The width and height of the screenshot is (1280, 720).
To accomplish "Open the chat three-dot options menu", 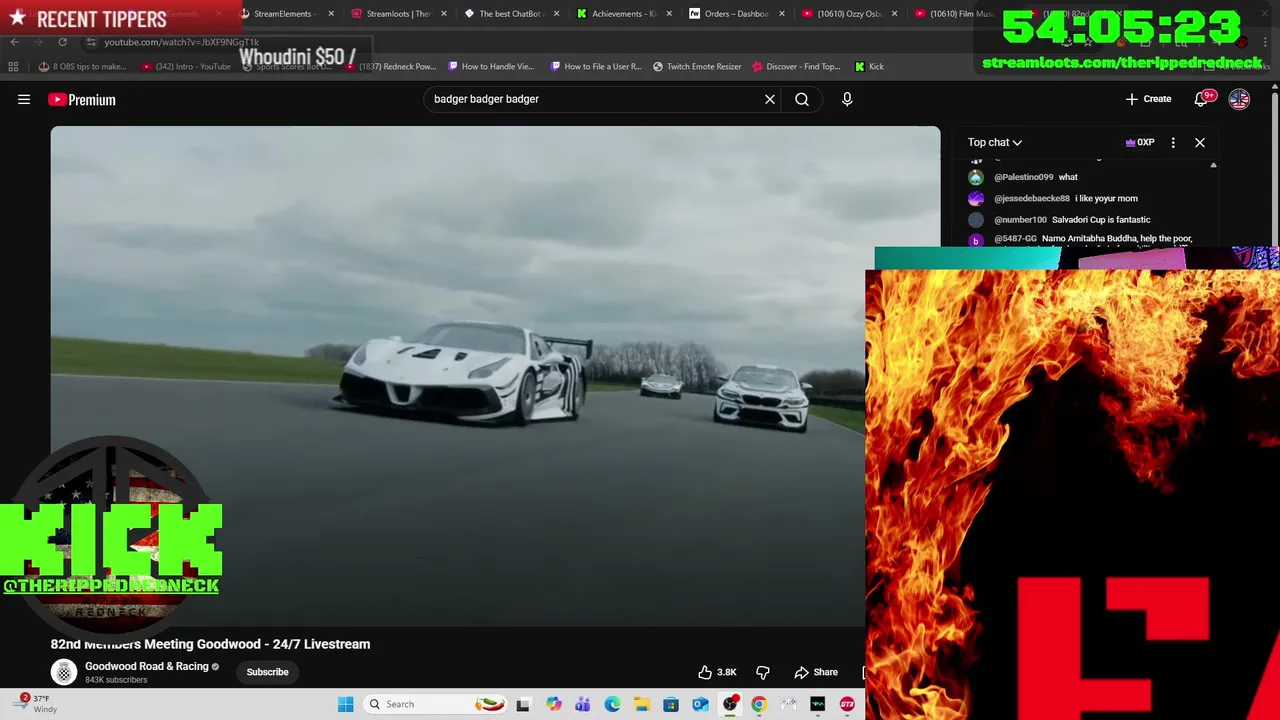I will [x=1173, y=142].
